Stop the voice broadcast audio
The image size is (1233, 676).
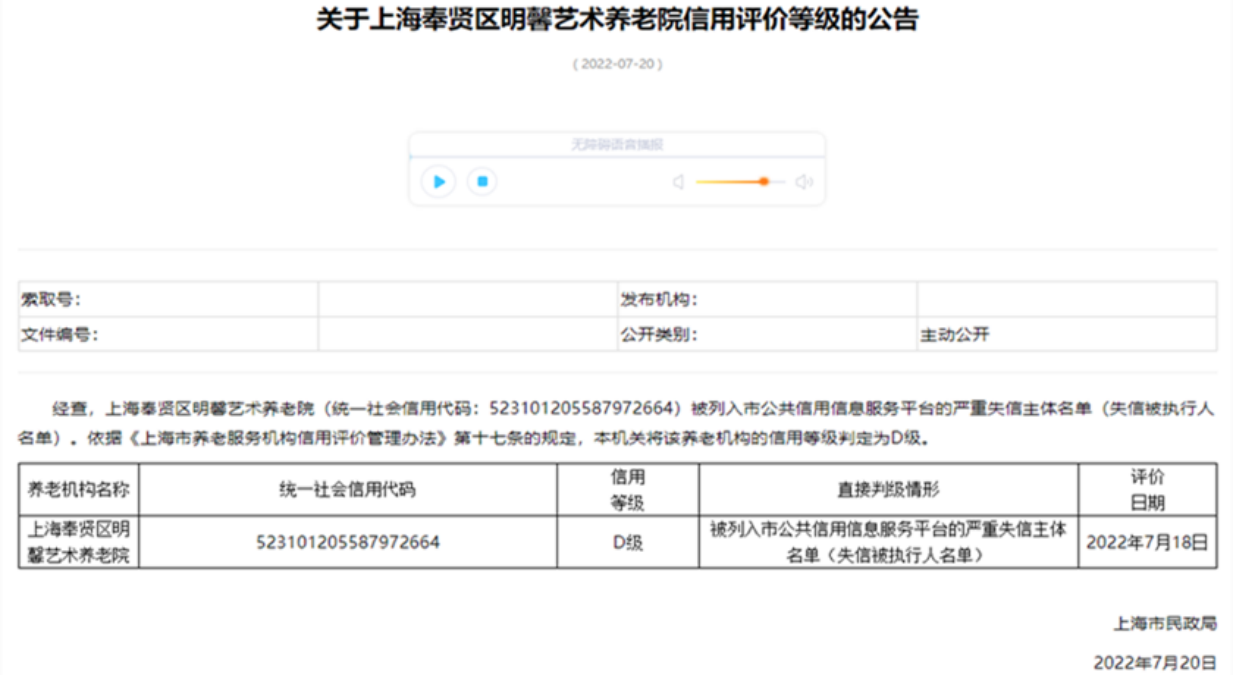(482, 182)
